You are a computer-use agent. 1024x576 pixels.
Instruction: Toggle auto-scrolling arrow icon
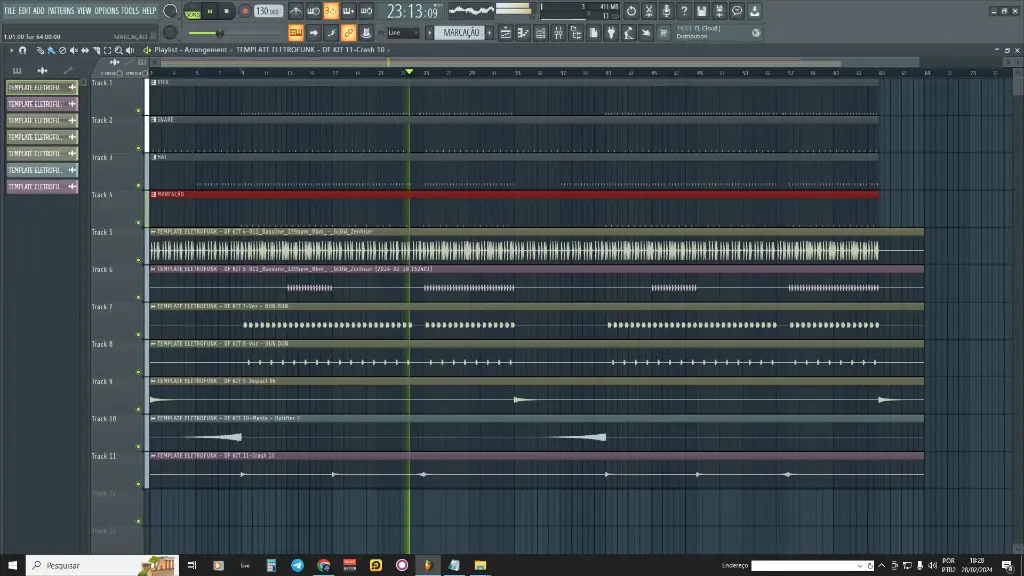[x=313, y=33]
